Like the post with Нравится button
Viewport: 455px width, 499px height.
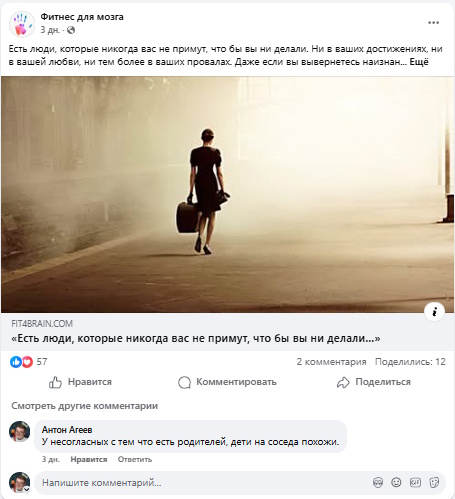coord(80,382)
